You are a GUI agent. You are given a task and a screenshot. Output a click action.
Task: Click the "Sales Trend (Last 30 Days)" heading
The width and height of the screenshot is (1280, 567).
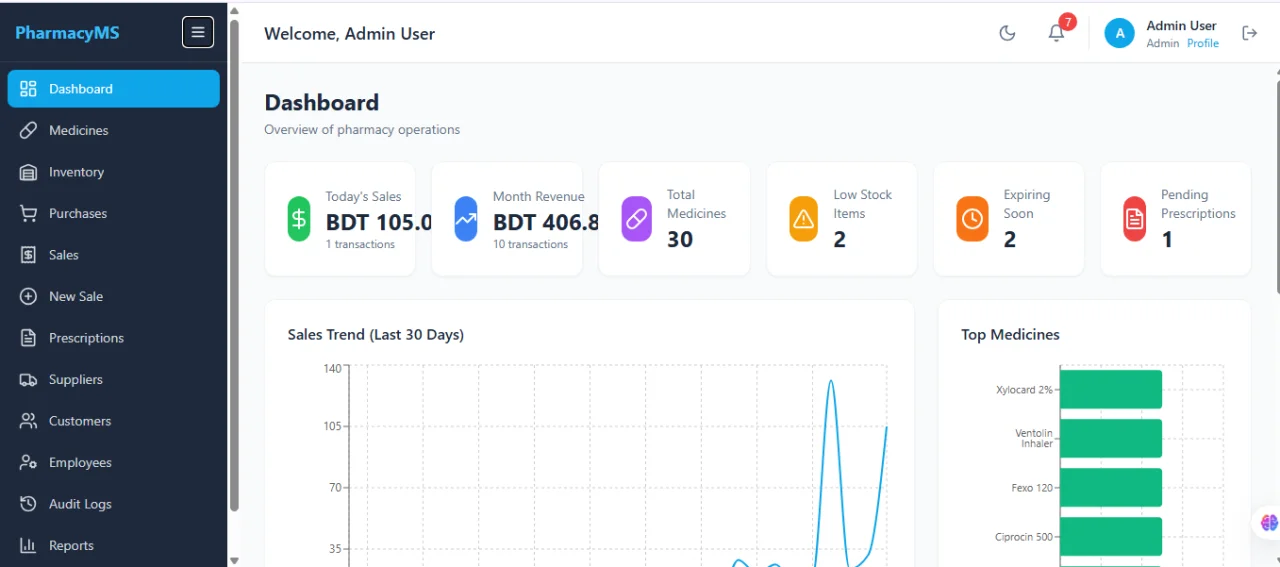tap(376, 334)
